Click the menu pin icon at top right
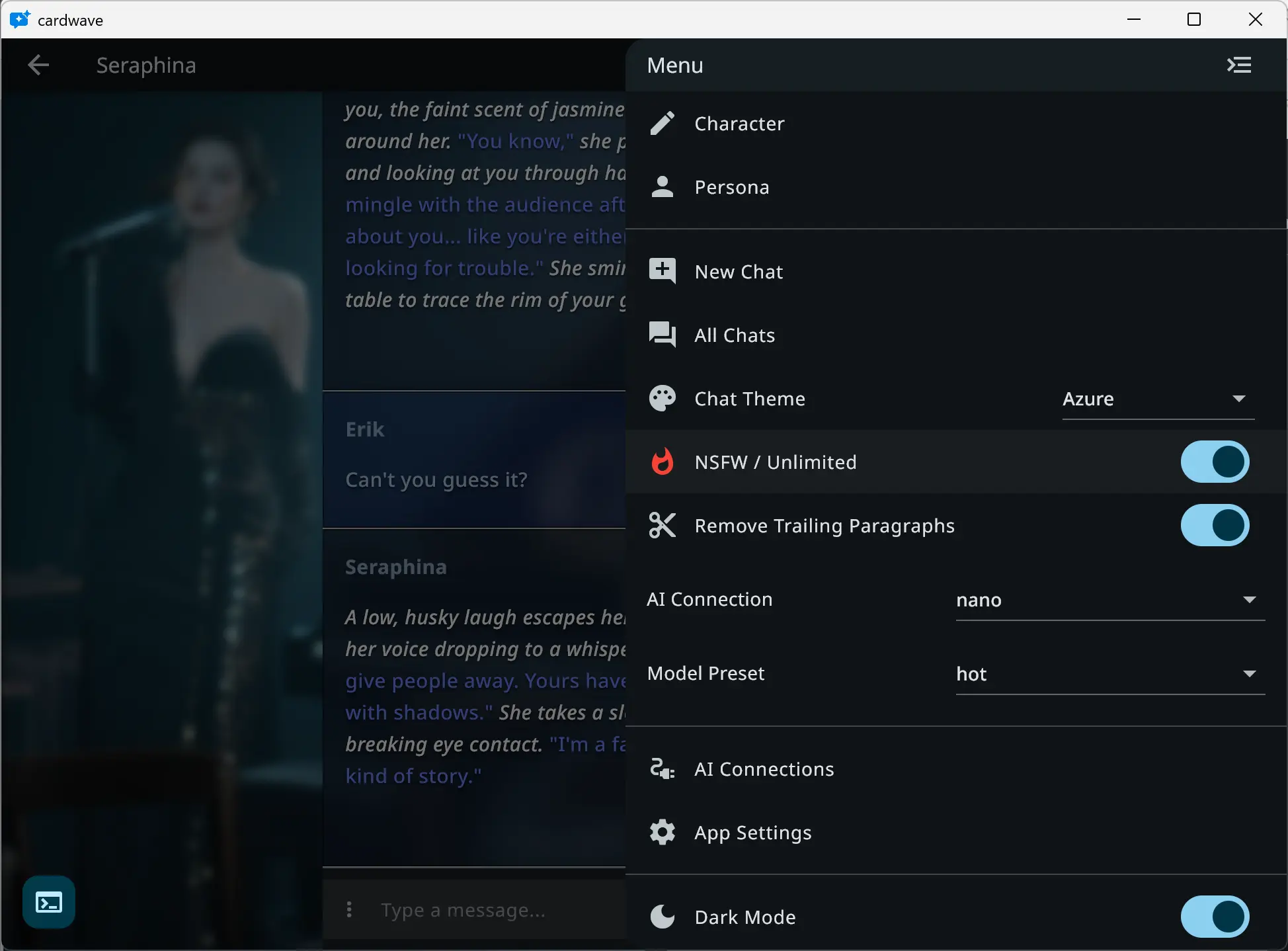The height and width of the screenshot is (951, 1288). pyautogui.click(x=1239, y=64)
